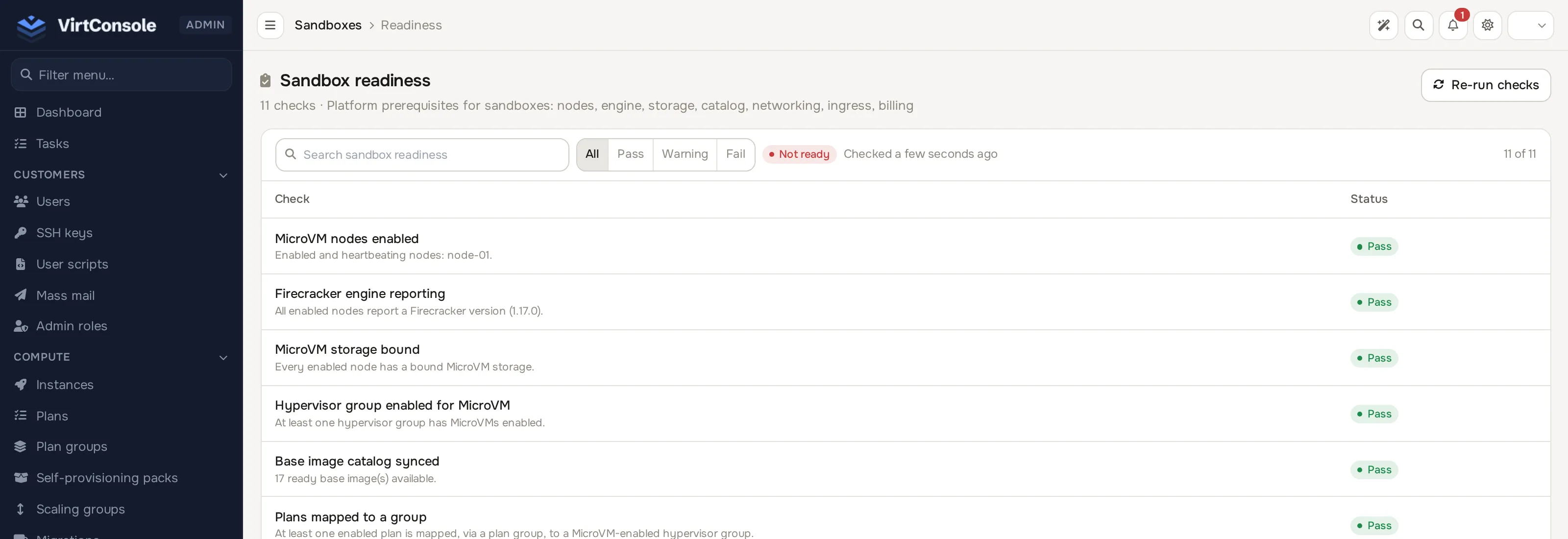Image resolution: width=1568 pixels, height=539 pixels.
Task: Click Hypervisor group enabled for MicroVM title
Action: 392,405
